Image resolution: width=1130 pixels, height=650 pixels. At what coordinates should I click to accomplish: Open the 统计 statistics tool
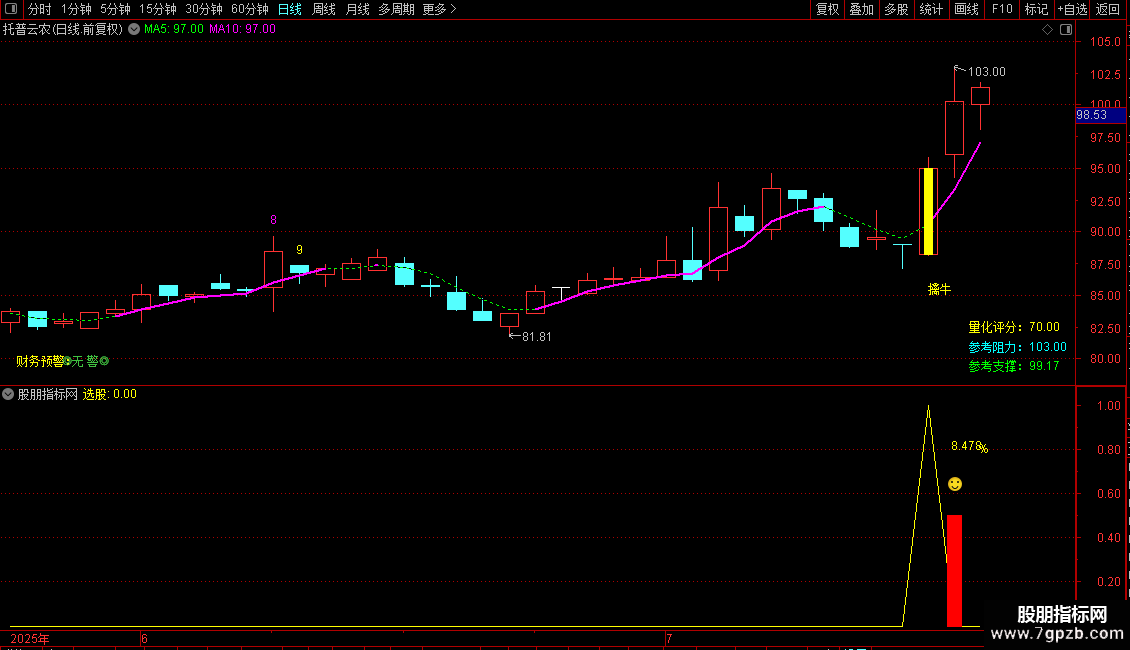(930, 9)
